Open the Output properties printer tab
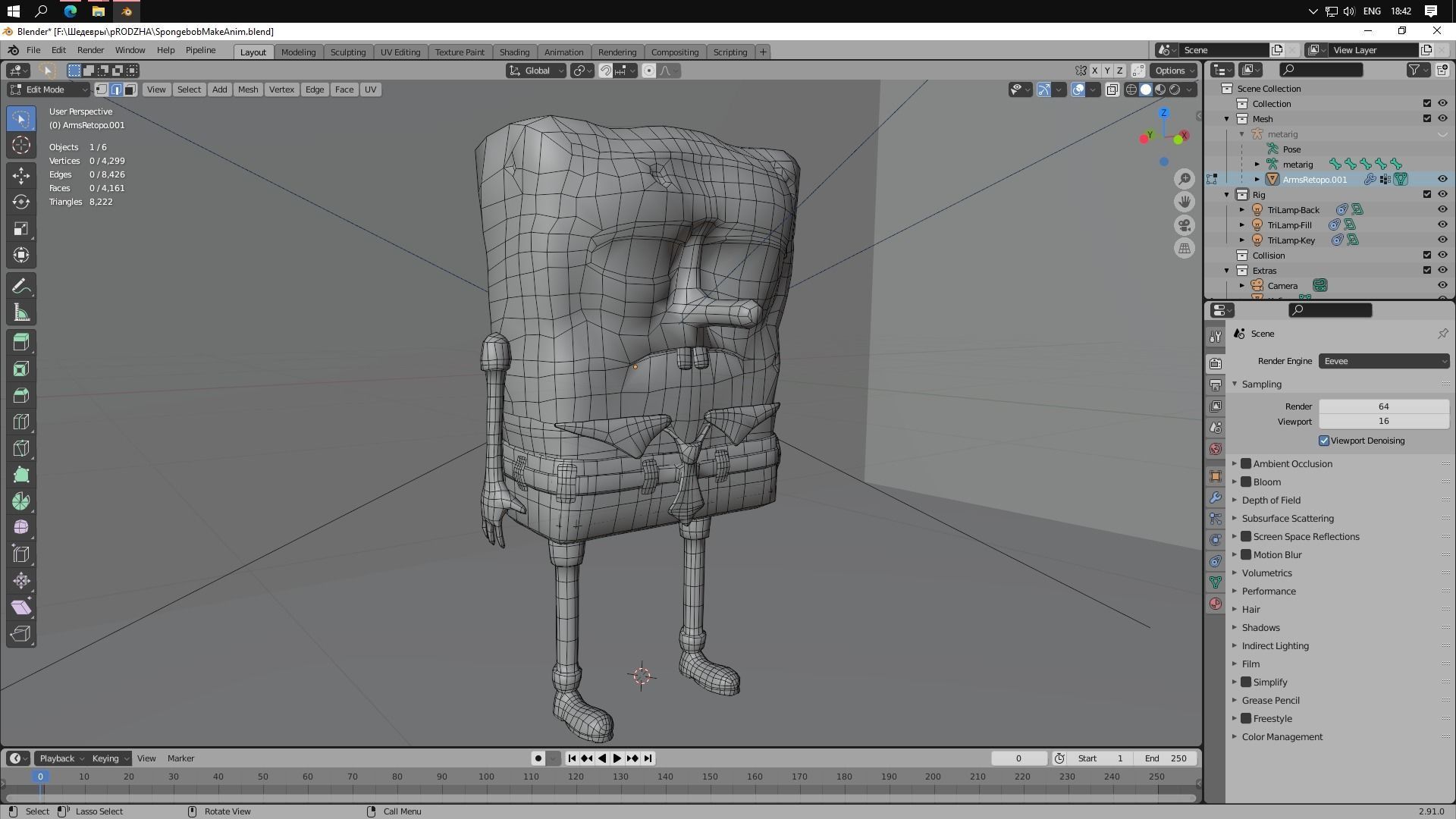This screenshot has width=1456, height=819. [1216, 384]
